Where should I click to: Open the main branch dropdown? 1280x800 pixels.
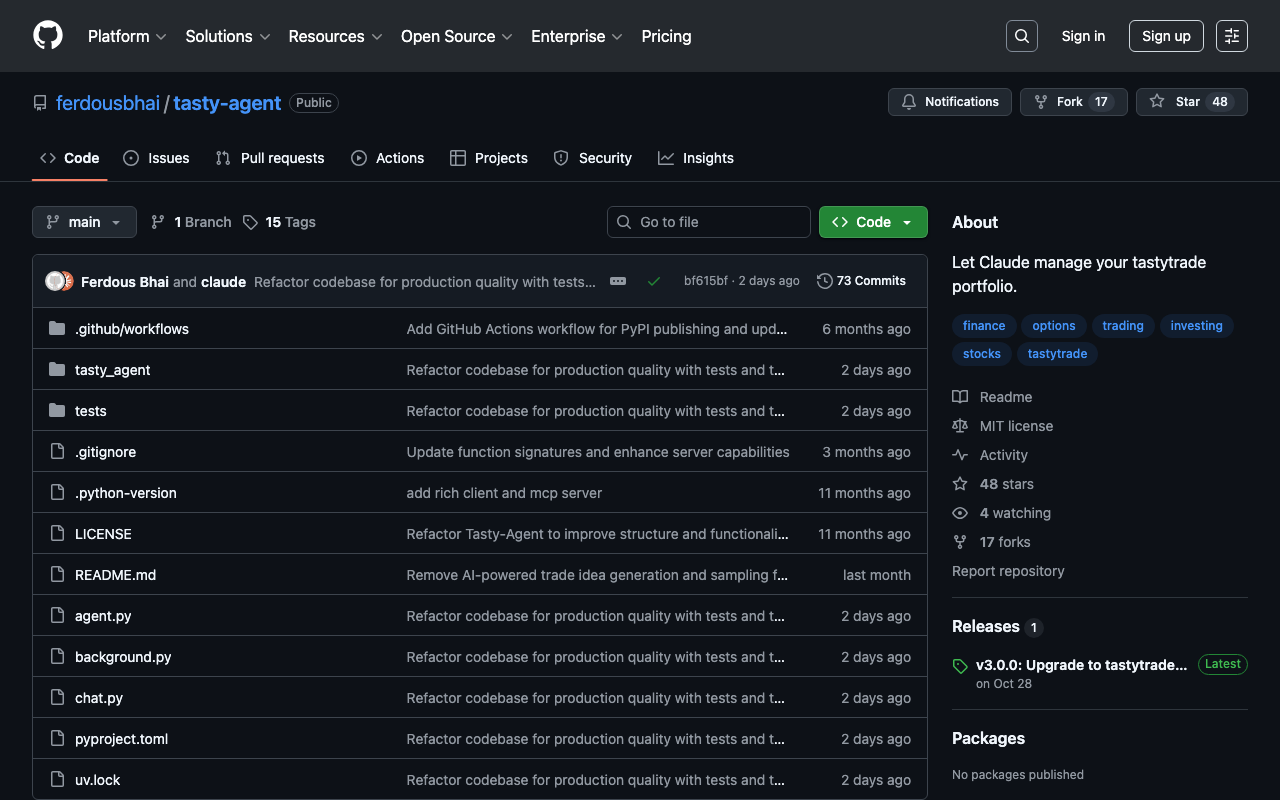pos(84,222)
